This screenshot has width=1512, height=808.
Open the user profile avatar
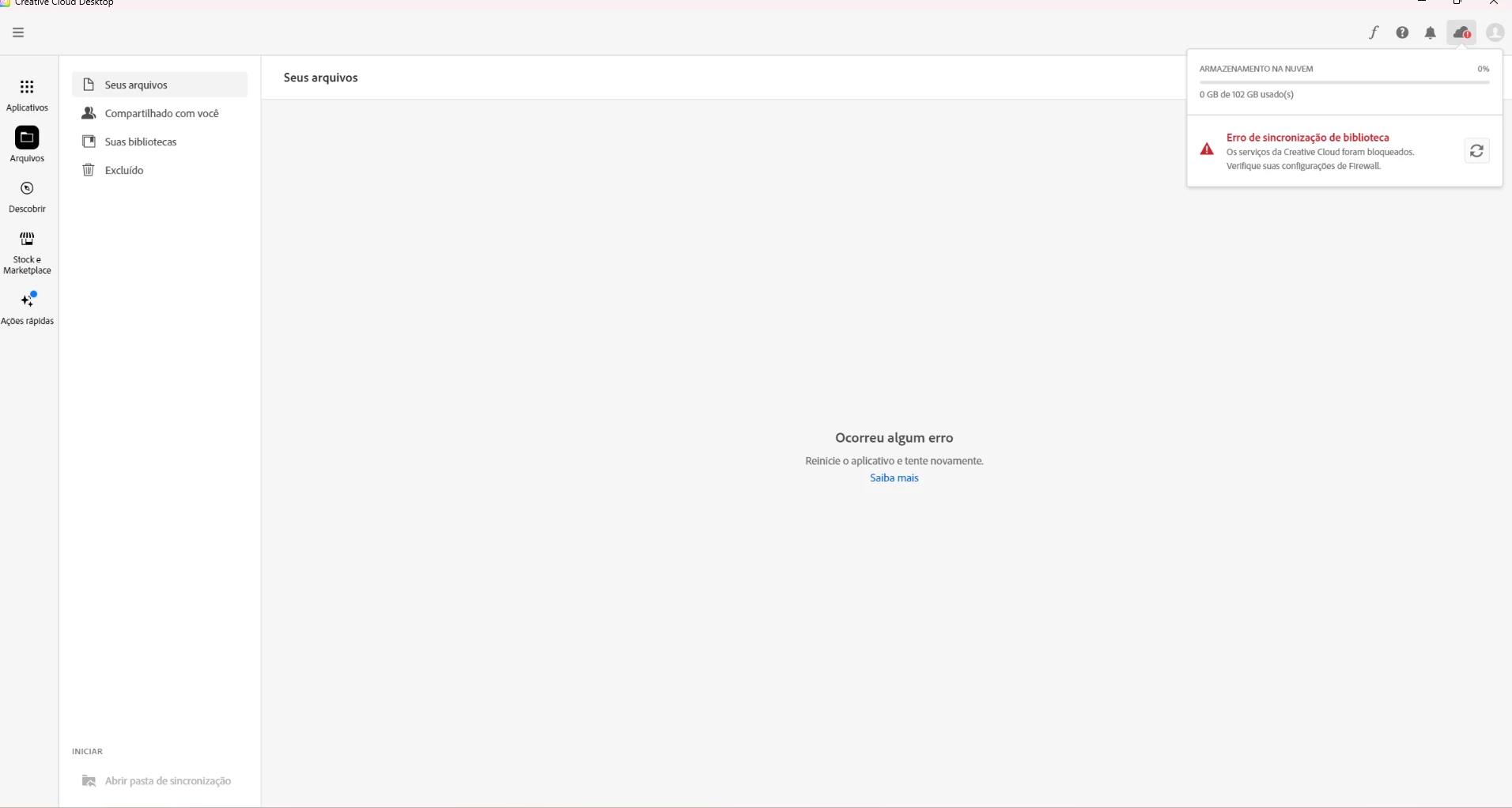tap(1495, 32)
